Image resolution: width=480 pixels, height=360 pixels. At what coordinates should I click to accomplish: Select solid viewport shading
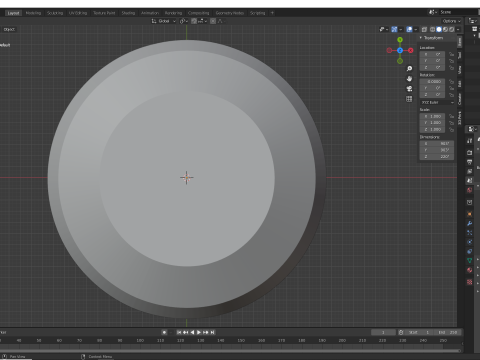[x=439, y=29]
